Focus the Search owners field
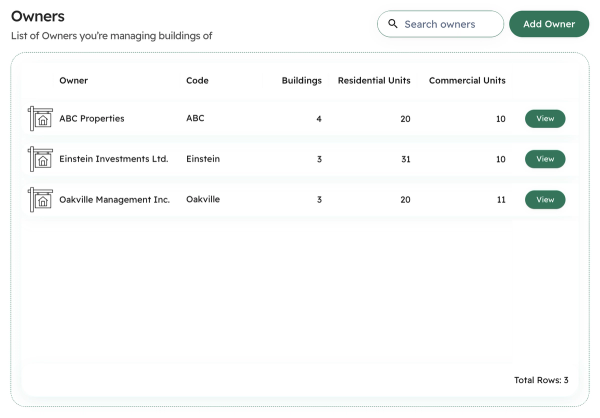Viewport: 600px width, 418px height. click(x=440, y=24)
